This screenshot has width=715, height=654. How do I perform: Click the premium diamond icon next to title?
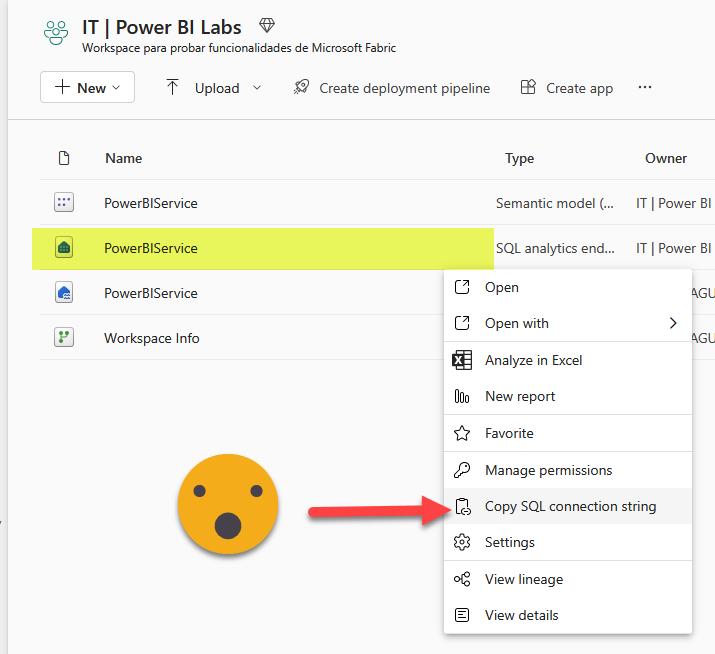[x=266, y=25]
